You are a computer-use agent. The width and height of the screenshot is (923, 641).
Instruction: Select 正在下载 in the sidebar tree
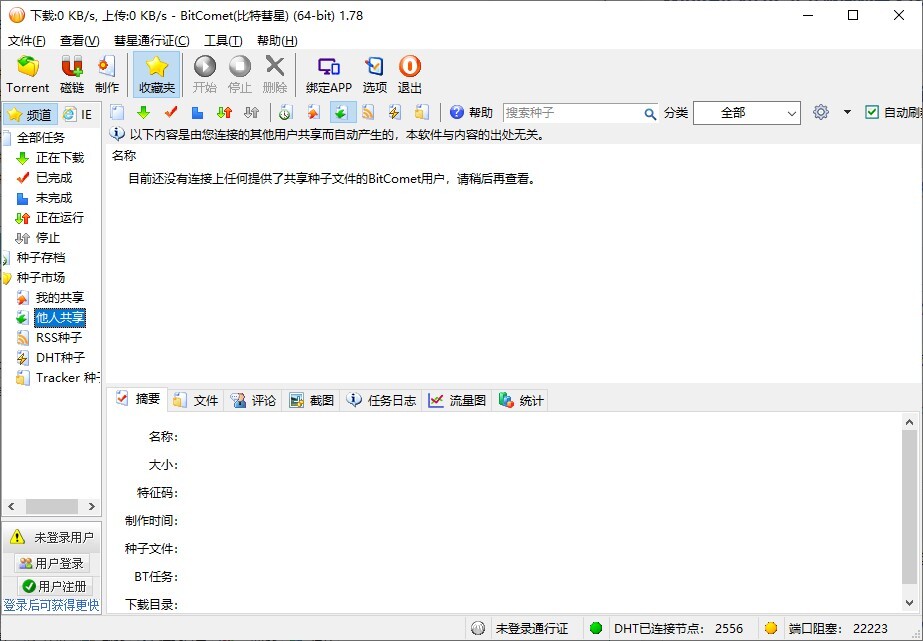[x=59, y=158]
